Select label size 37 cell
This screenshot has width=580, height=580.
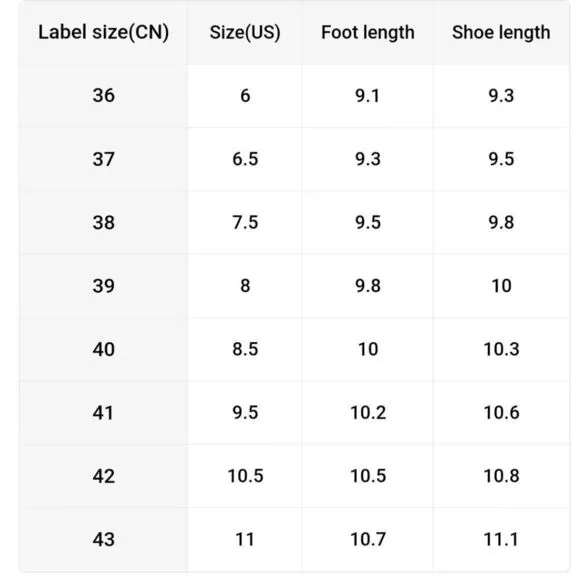tap(104, 159)
